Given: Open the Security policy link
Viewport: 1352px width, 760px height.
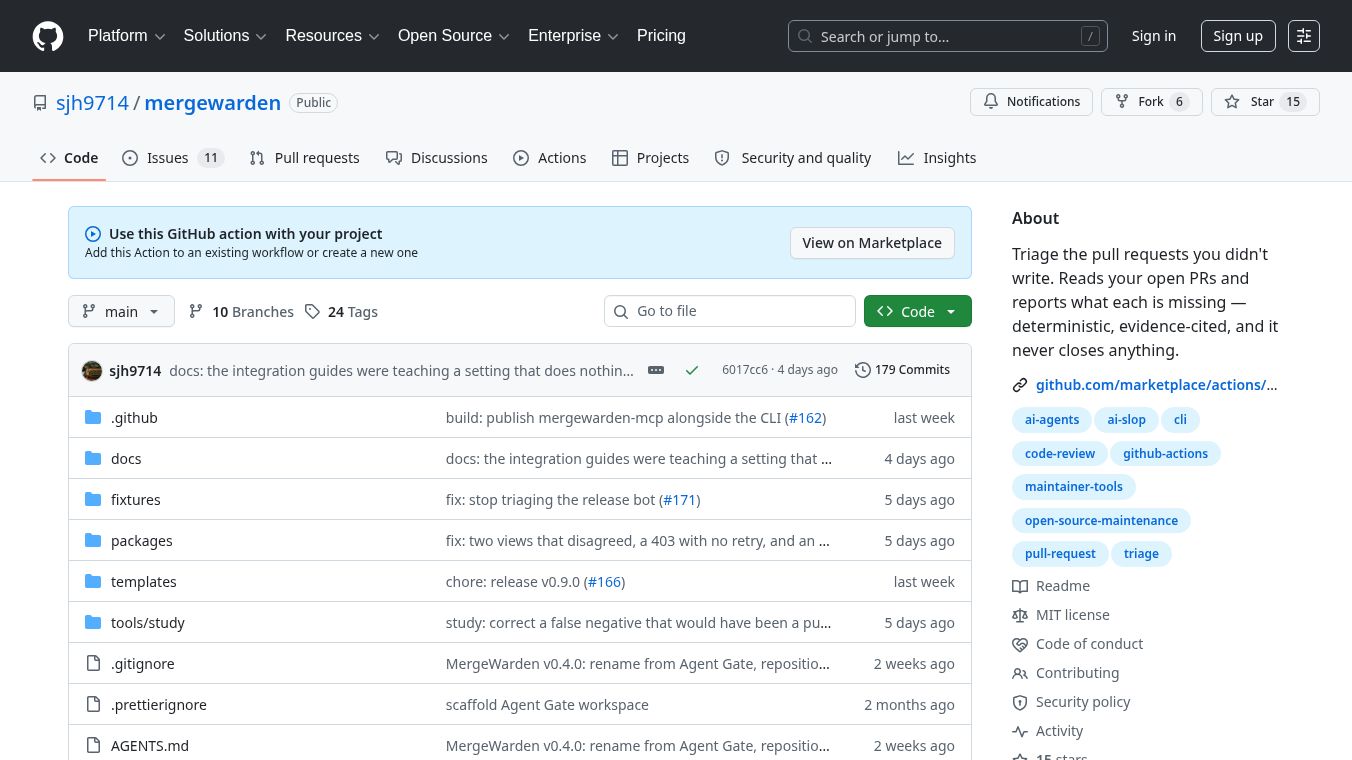Looking at the screenshot, I should (x=1071, y=702).
